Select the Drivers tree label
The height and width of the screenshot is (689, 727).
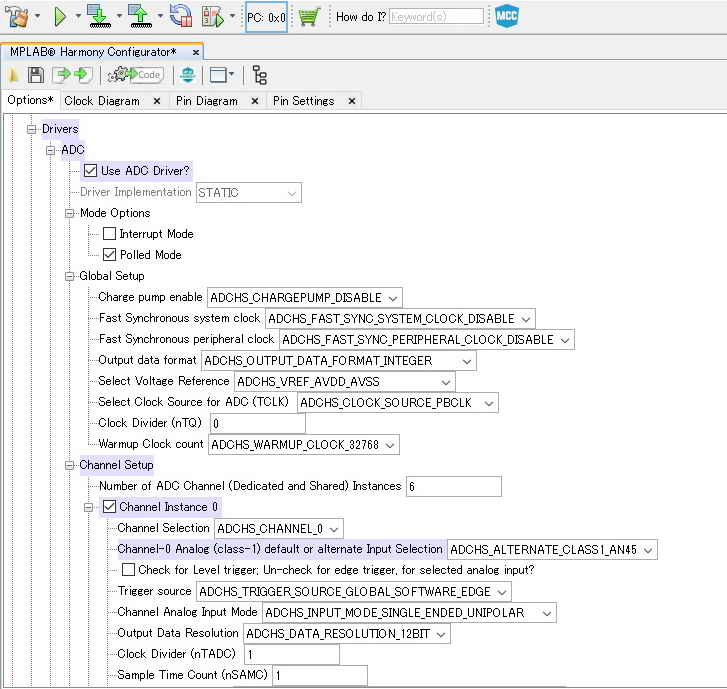tap(60, 129)
